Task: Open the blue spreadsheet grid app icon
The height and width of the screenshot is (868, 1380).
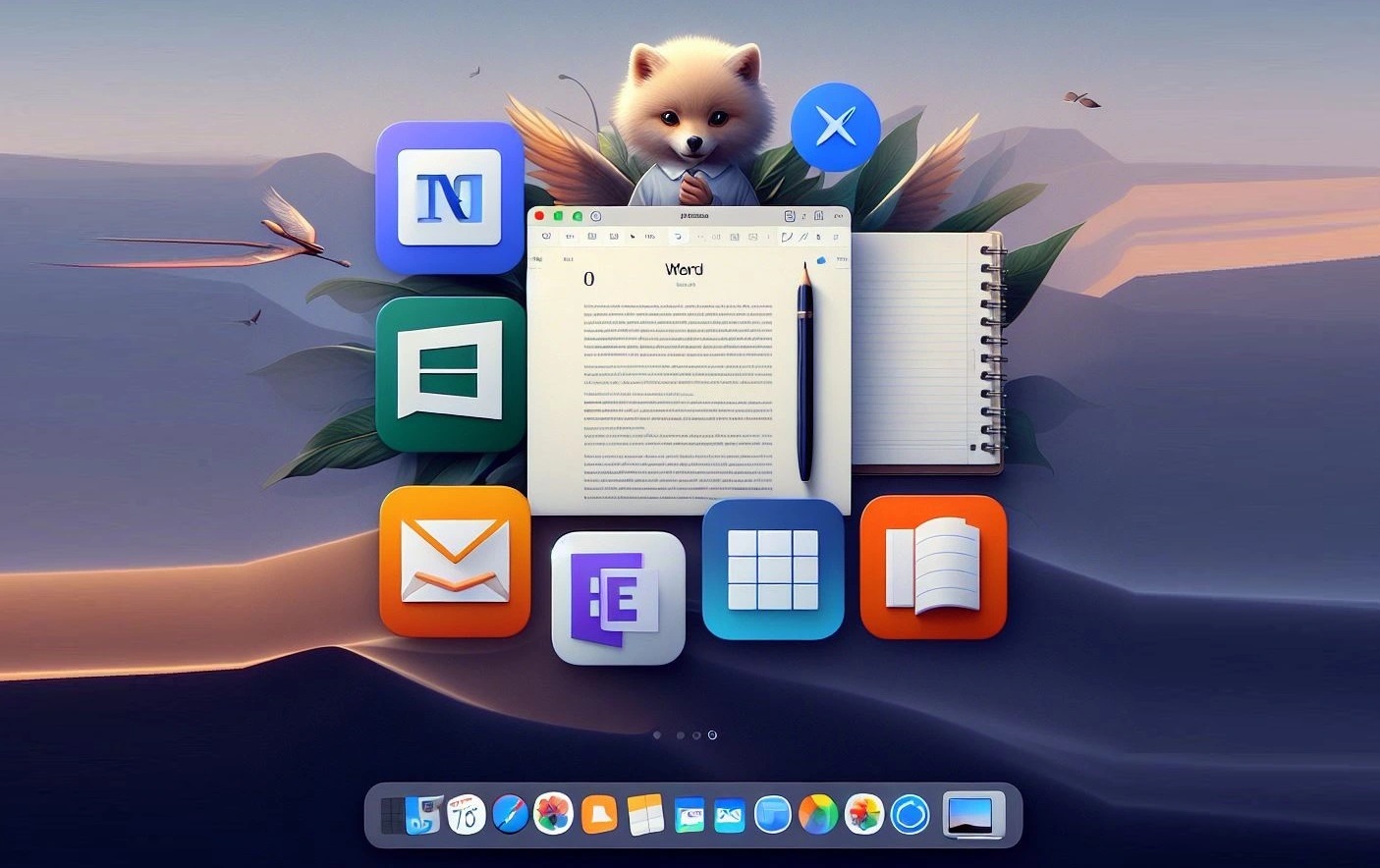Action: (x=773, y=570)
